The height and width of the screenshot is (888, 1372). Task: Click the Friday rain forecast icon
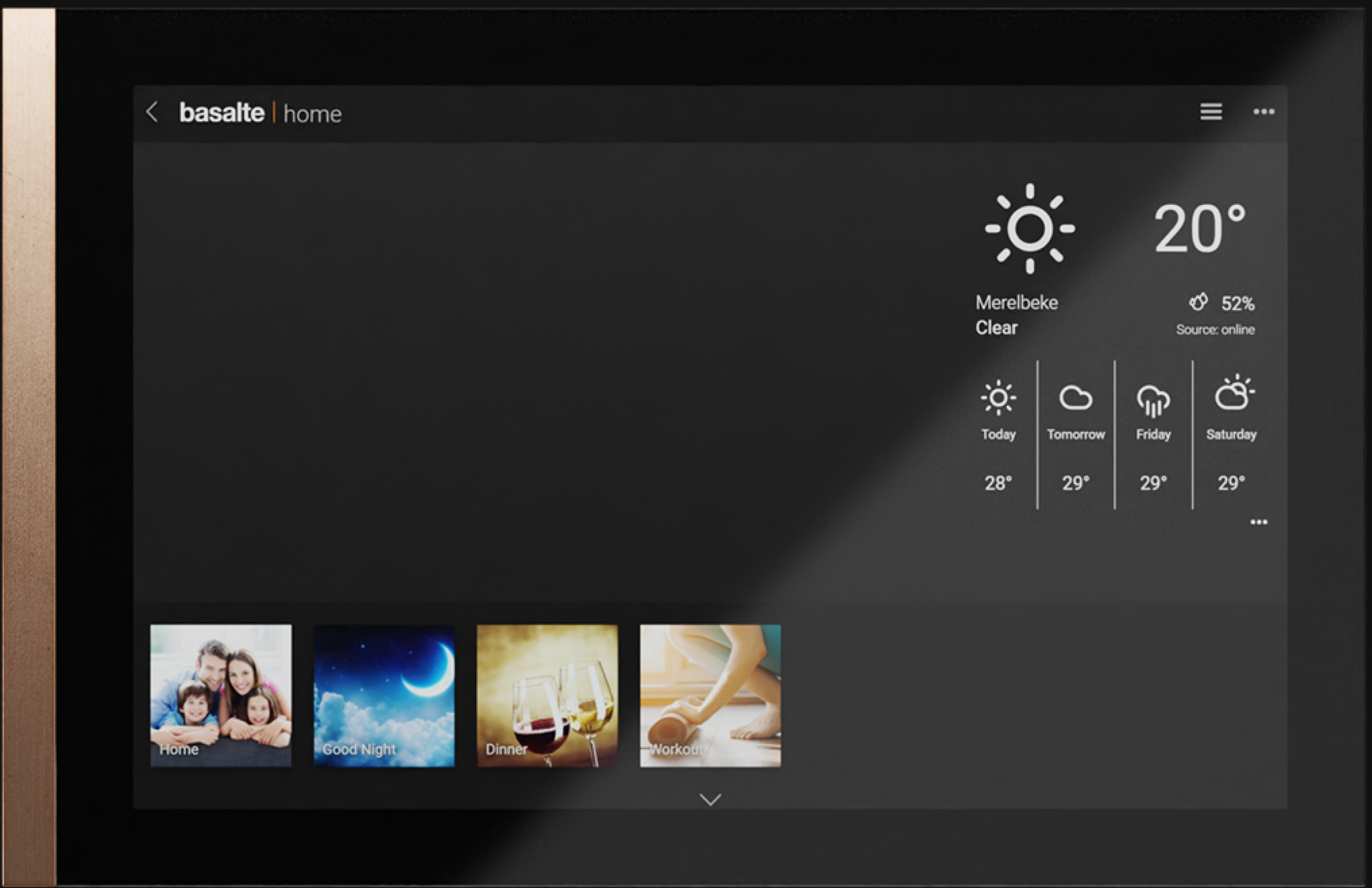pos(1153,400)
